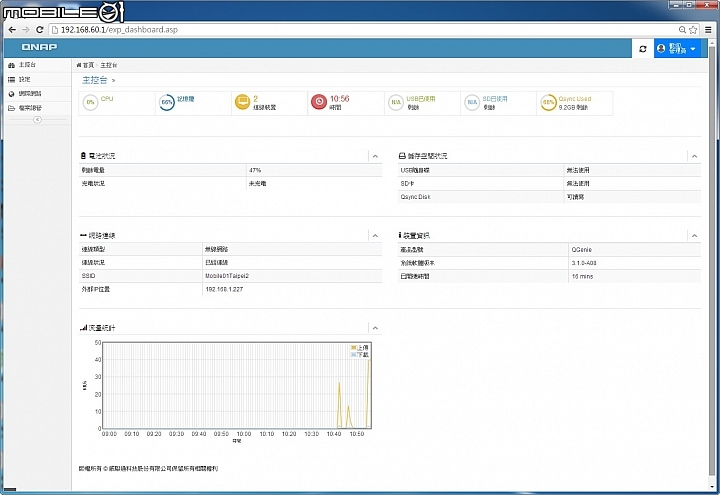The height and width of the screenshot is (495, 720).
Task: Click the Qsync Disk row label
Action: (x=416, y=197)
